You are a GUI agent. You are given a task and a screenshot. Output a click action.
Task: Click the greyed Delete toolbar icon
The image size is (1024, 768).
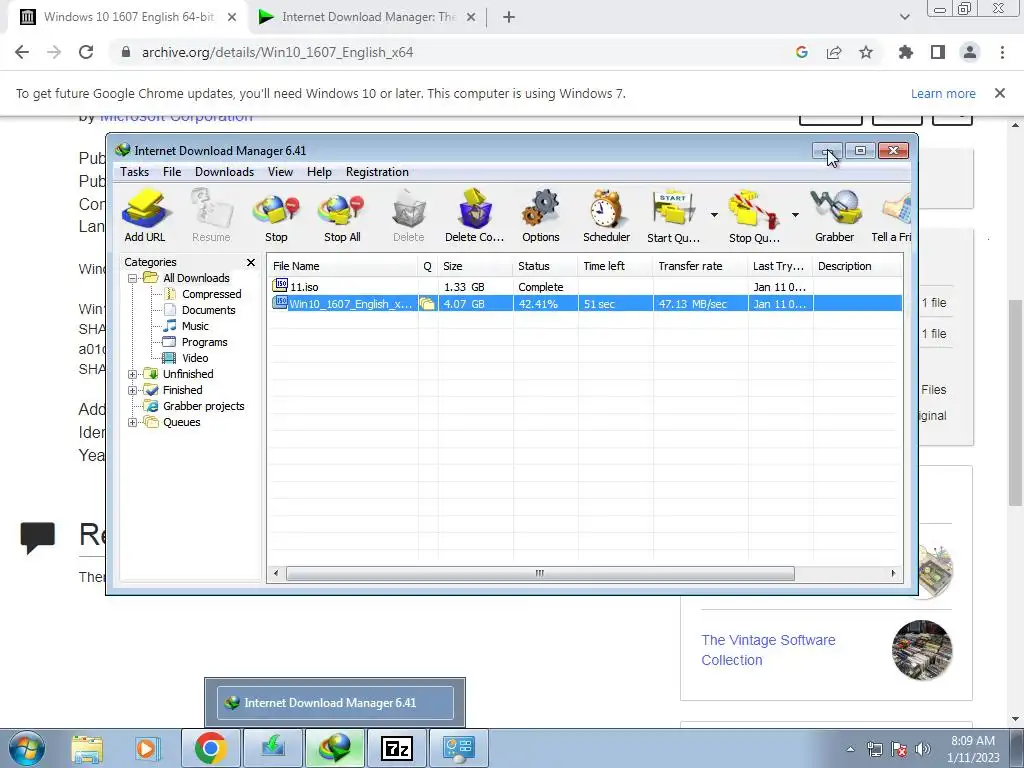pos(408,216)
